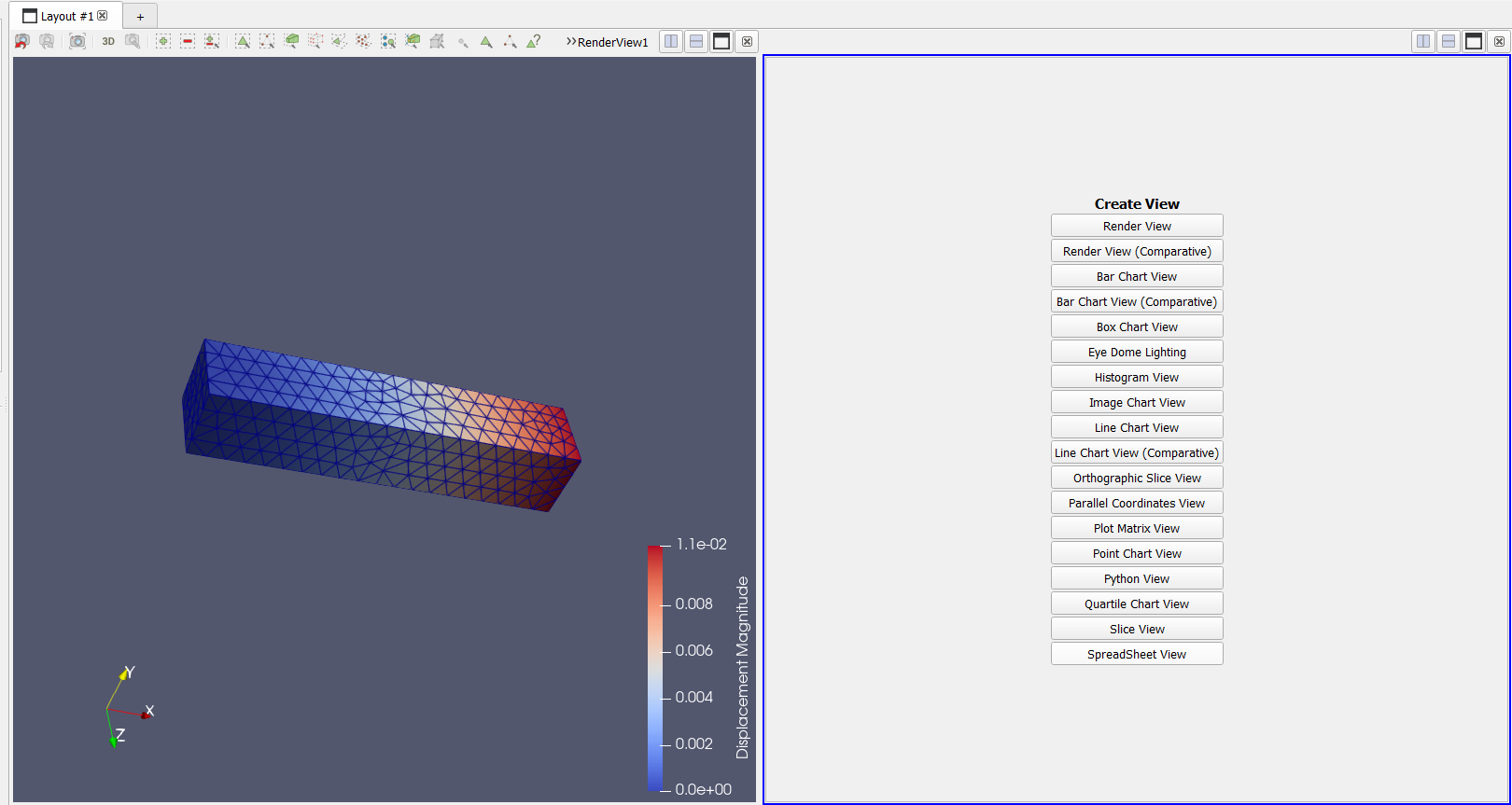
Task: Expand hidden toolbar items before RenderView1
Action: 570,41
